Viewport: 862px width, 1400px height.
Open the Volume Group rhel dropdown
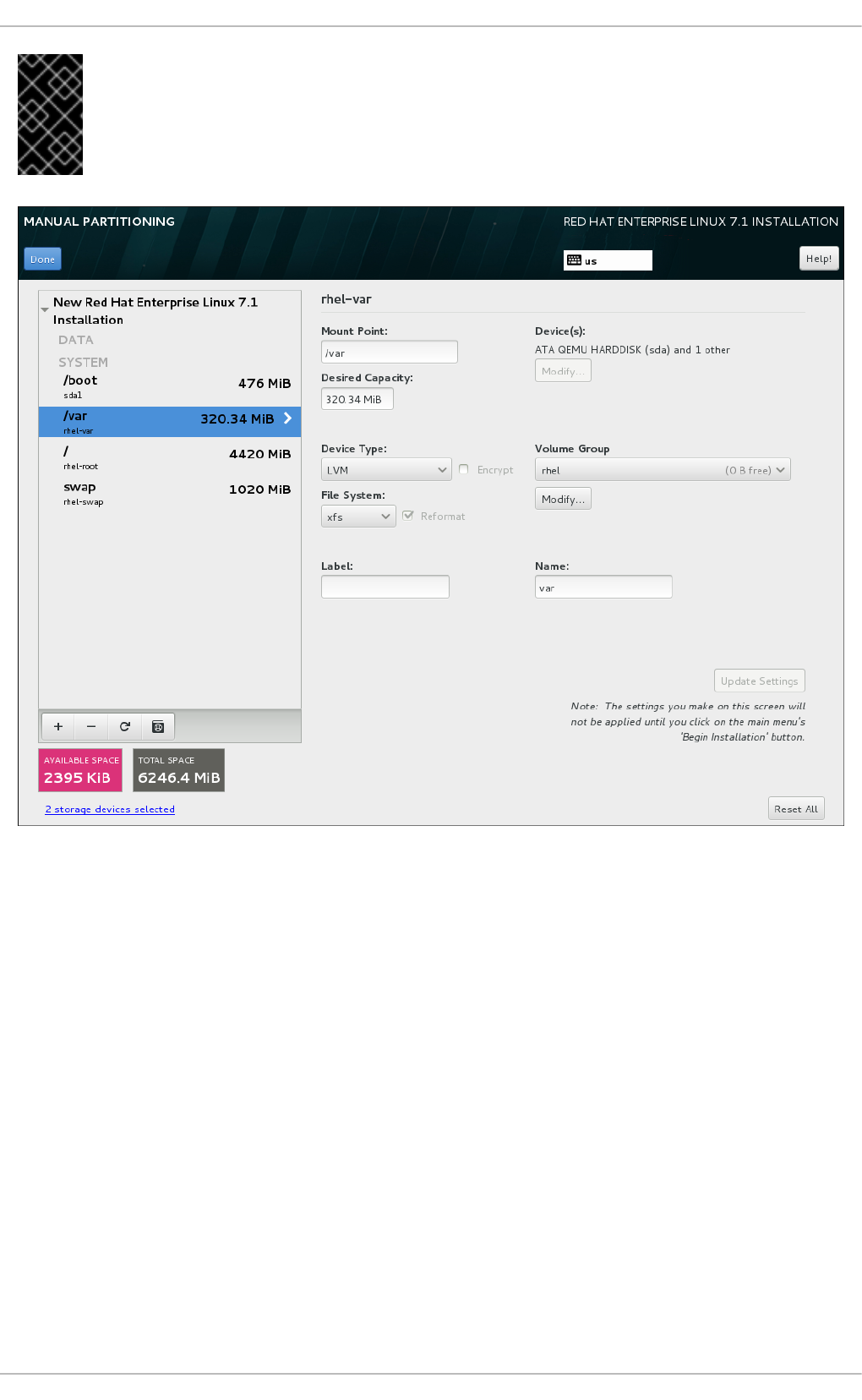663,470
